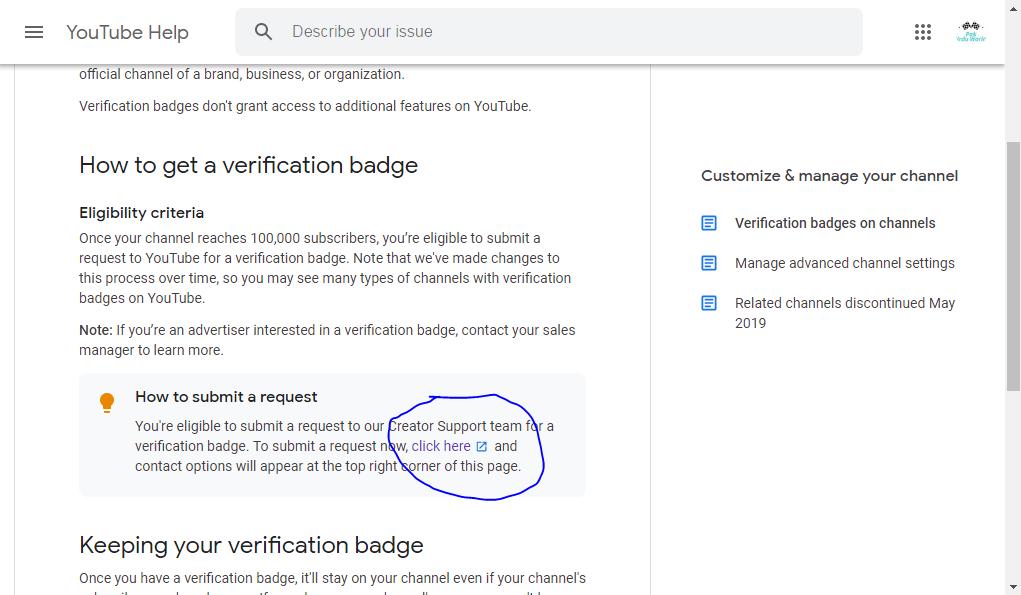
Task: Click the external link icon after click here
Action: point(482,447)
